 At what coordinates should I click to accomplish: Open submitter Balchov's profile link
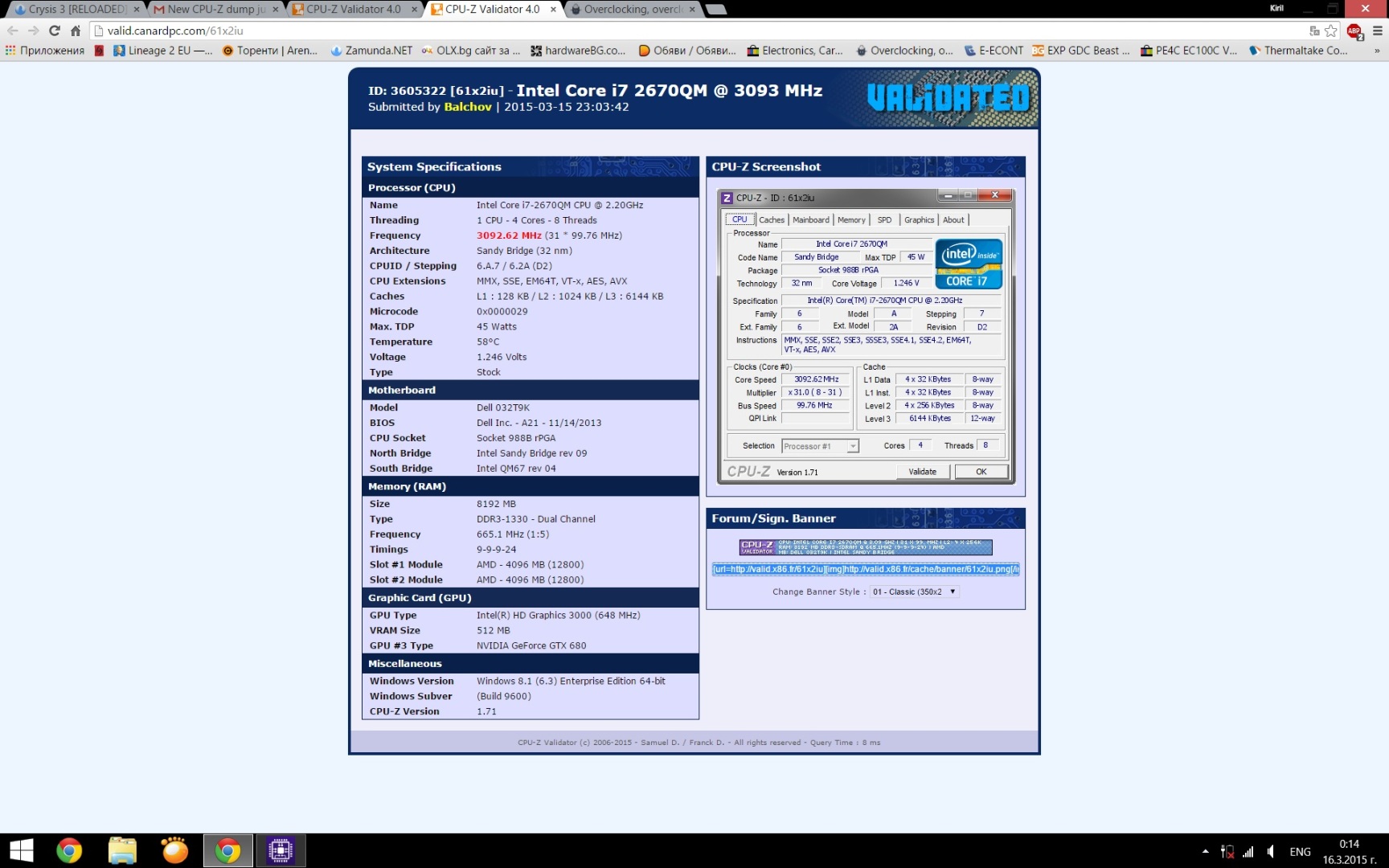pyautogui.click(x=468, y=107)
